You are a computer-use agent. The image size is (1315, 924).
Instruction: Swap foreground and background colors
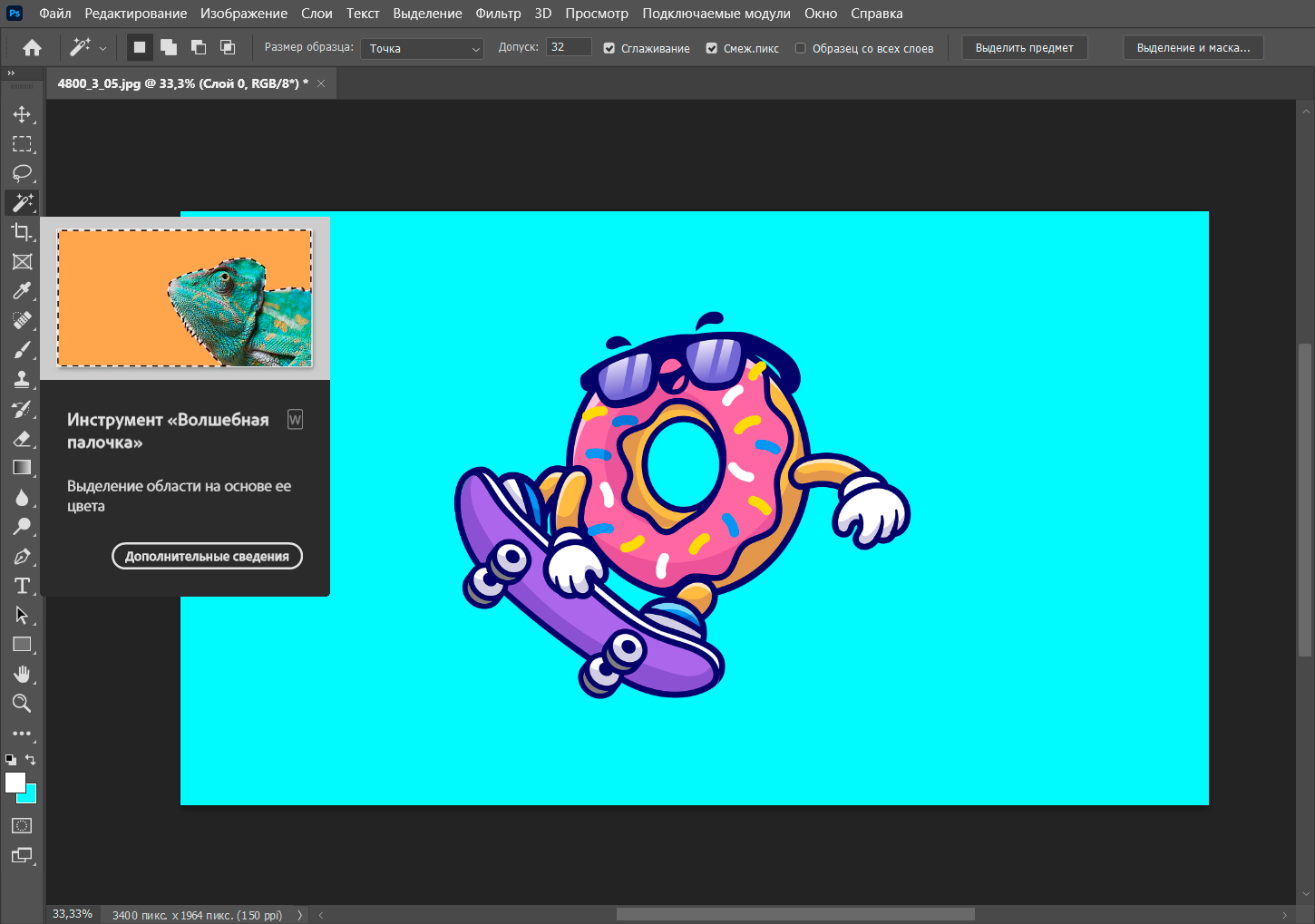click(x=31, y=760)
